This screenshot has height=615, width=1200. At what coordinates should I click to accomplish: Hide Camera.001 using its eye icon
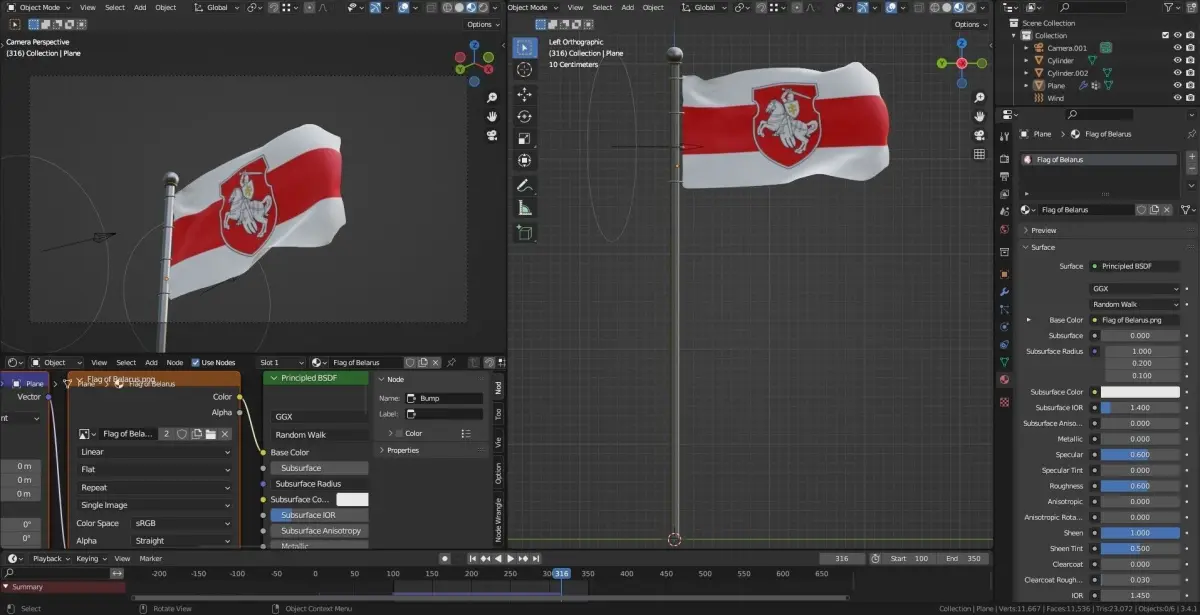[1177, 48]
